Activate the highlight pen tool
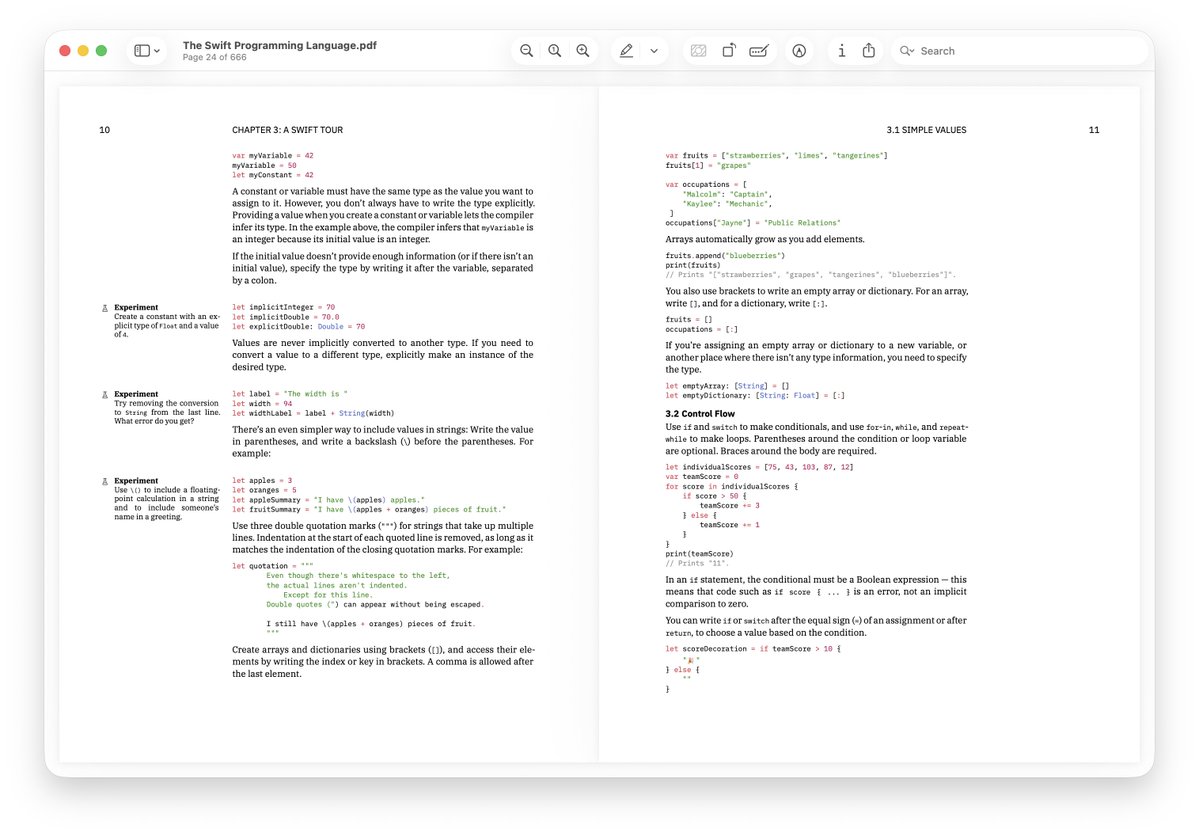Screen dimensions: 1199x836 click(x=626, y=50)
